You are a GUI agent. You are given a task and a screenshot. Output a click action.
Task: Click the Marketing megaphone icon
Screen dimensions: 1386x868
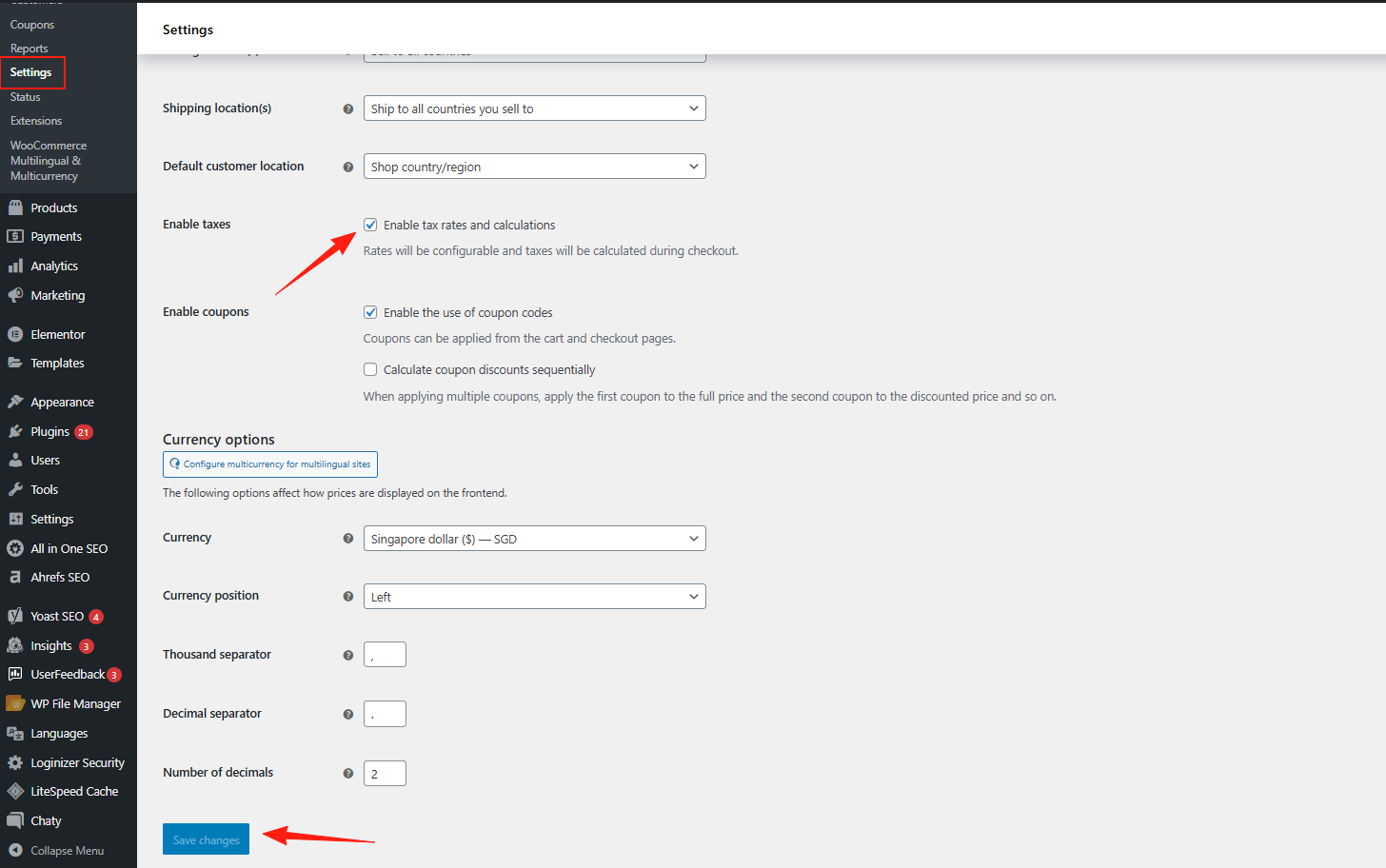click(x=15, y=295)
